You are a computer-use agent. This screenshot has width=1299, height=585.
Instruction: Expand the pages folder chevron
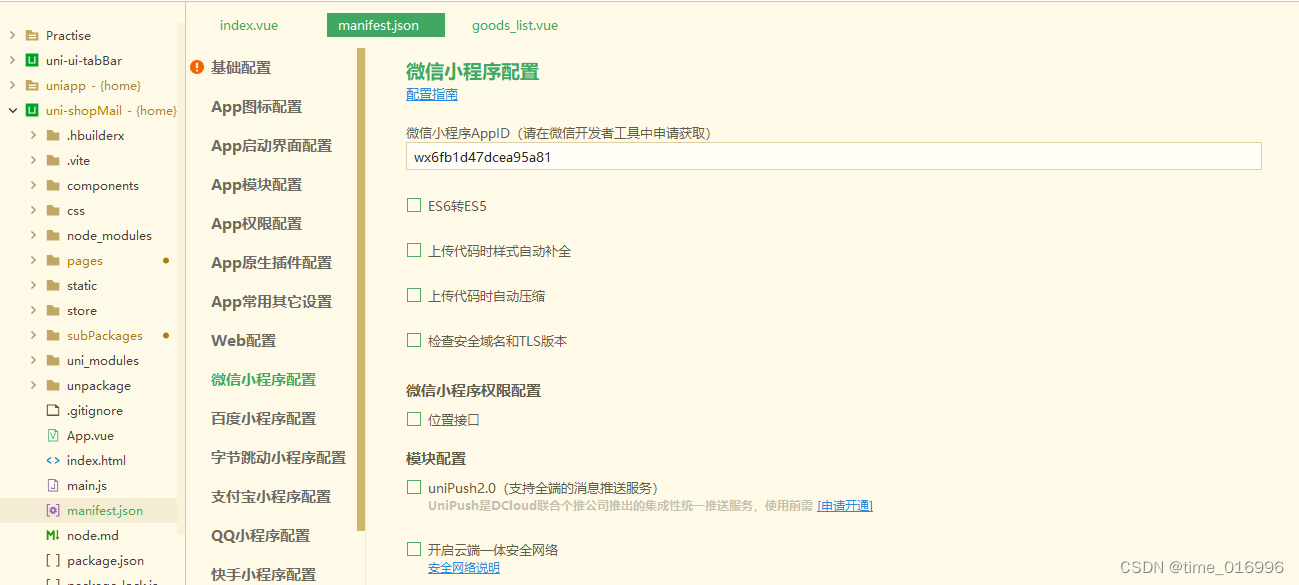point(33,260)
